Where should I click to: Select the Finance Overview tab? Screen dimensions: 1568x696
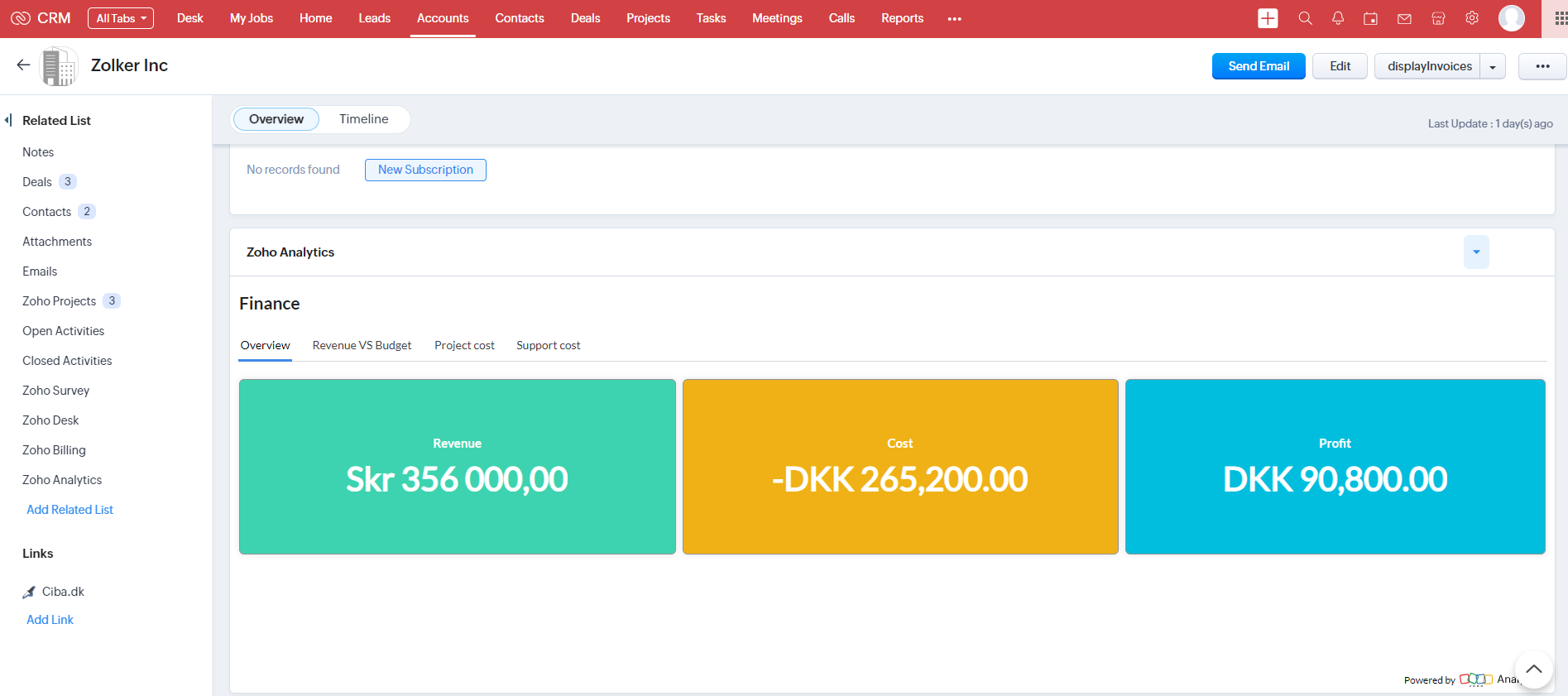[266, 345]
